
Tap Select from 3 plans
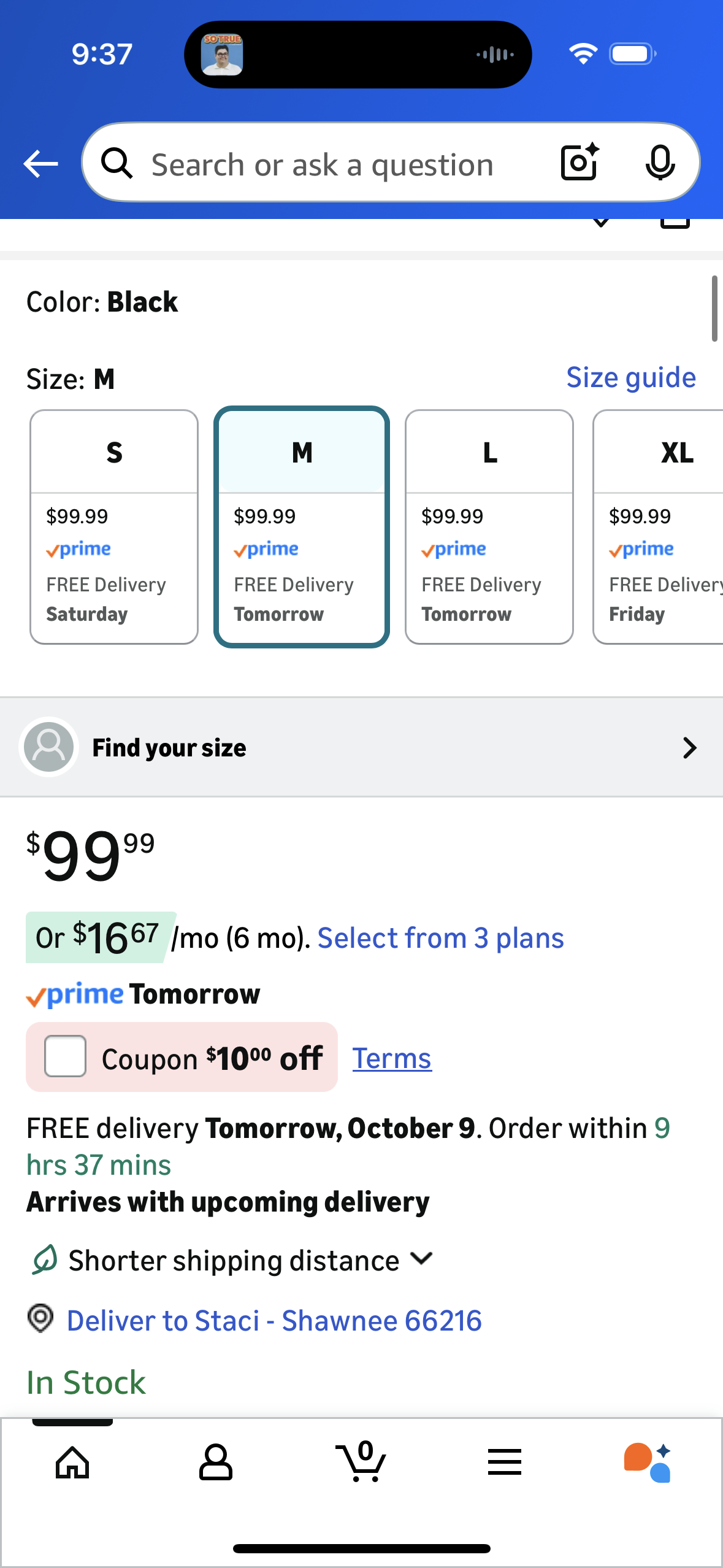(x=440, y=938)
